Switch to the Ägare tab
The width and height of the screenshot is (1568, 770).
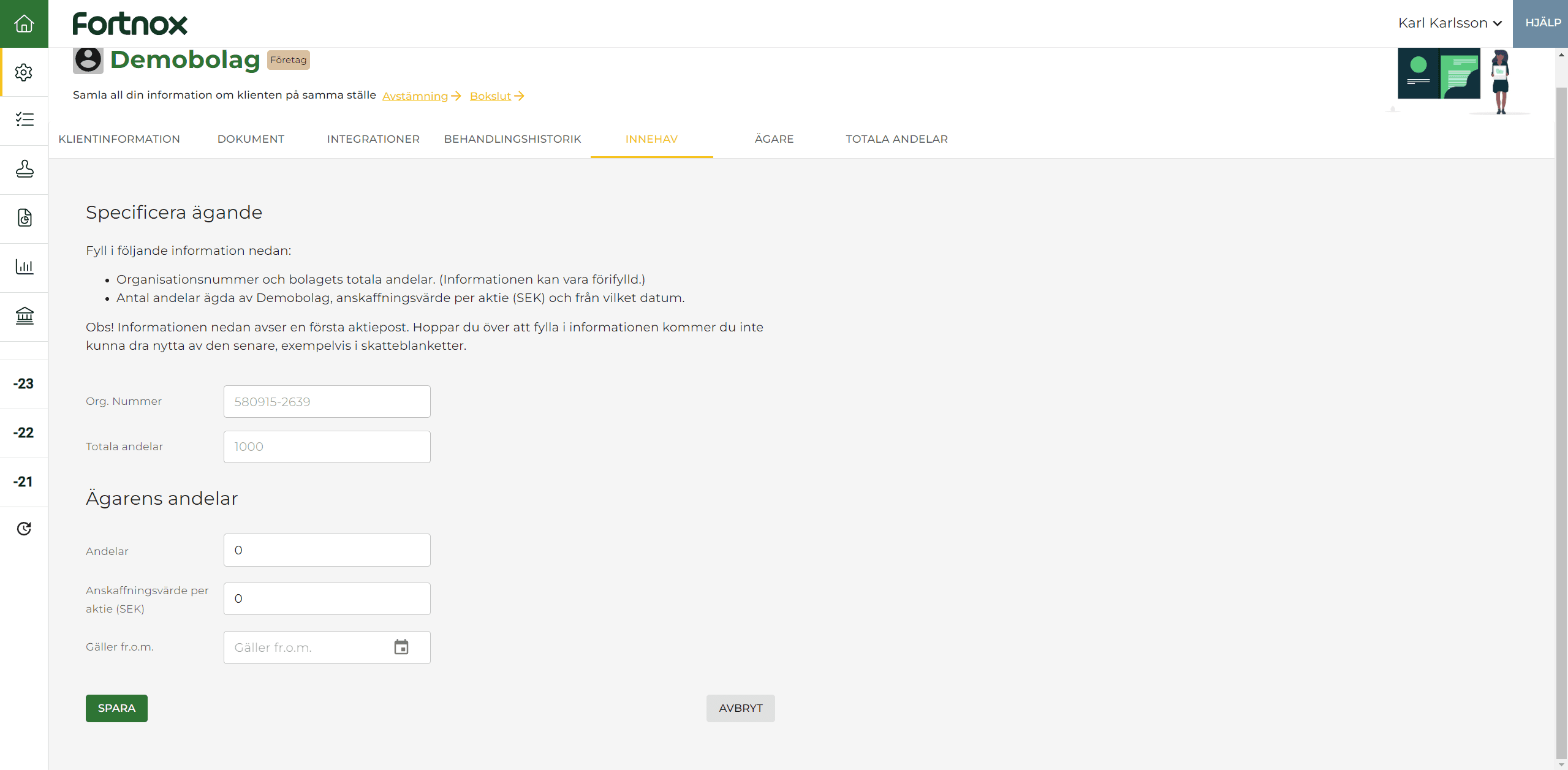[x=774, y=139]
